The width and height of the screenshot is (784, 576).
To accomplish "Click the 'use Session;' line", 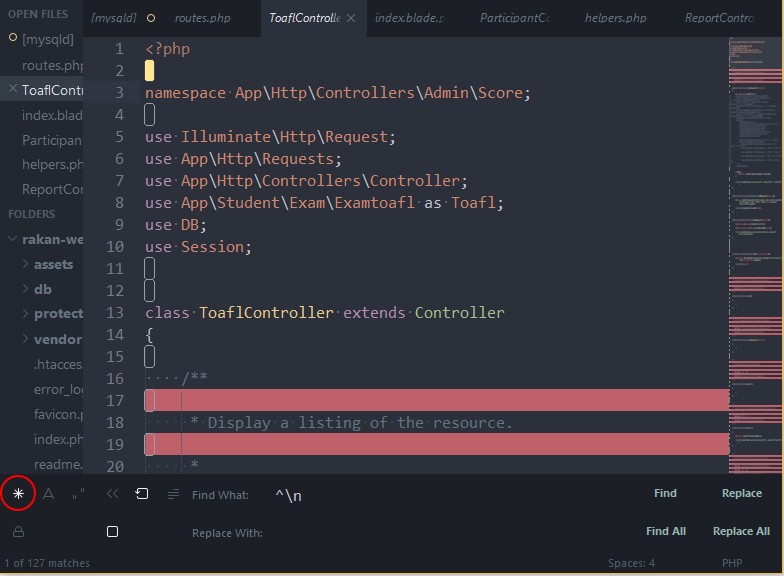I will pyautogui.click(x=198, y=247).
